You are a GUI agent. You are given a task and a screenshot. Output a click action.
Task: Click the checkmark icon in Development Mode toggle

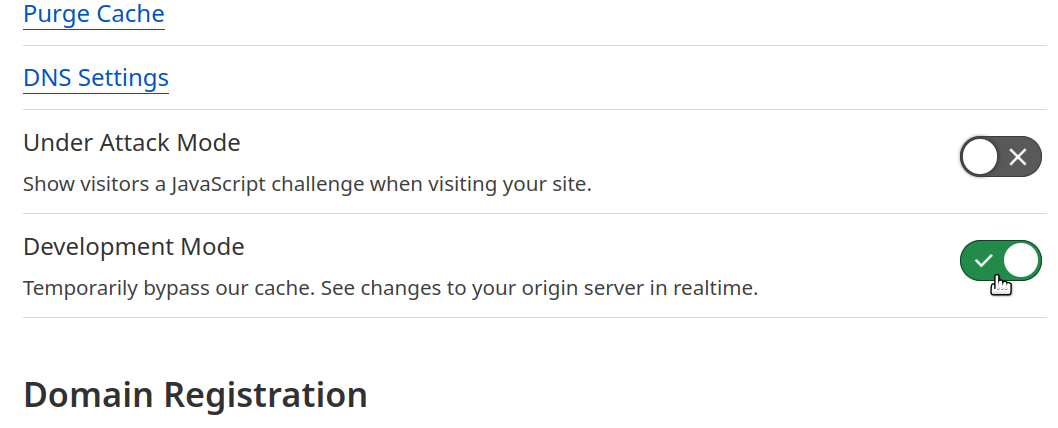(x=984, y=261)
